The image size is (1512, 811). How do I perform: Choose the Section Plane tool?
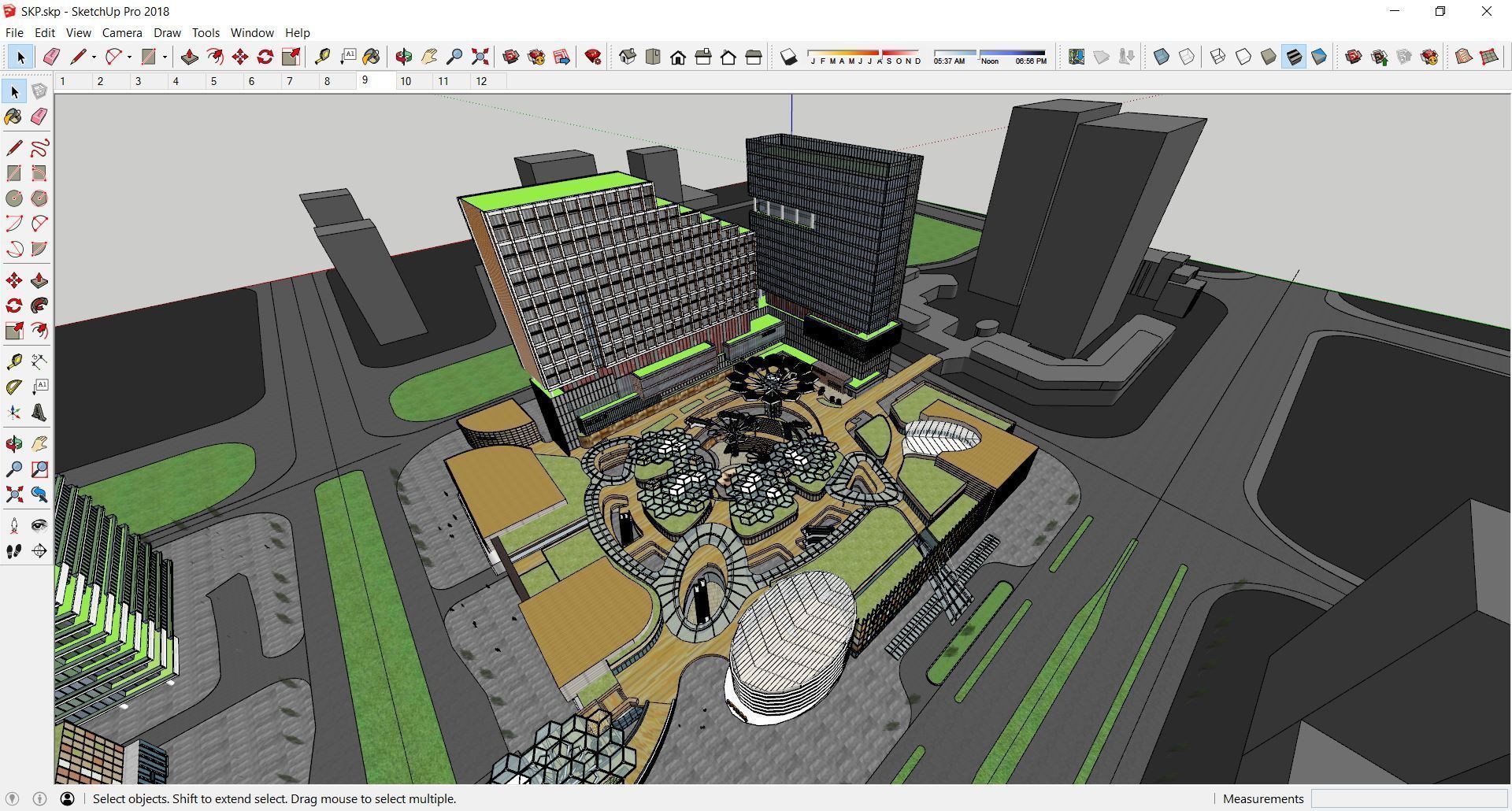(39, 551)
